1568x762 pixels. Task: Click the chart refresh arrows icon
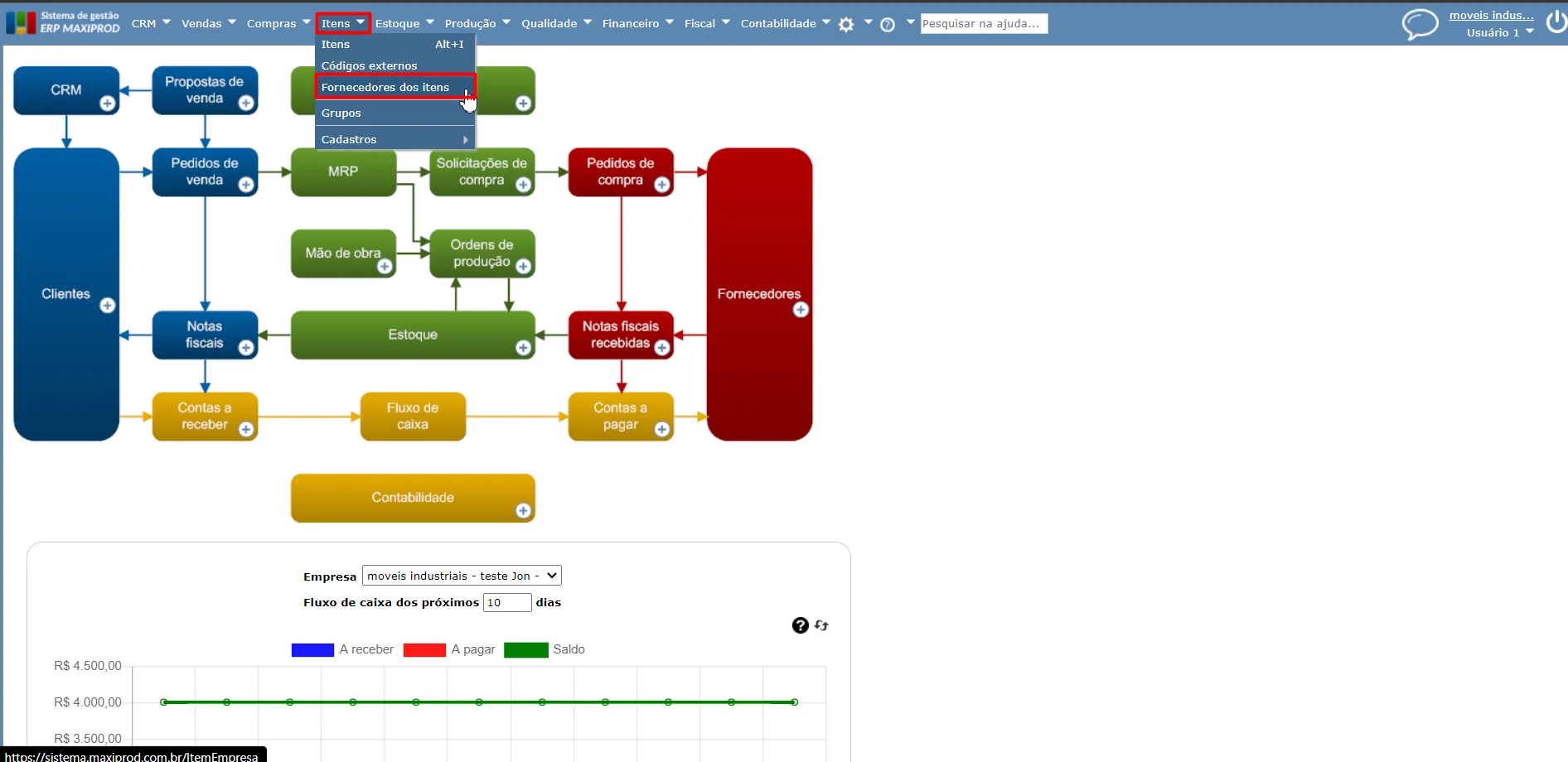[x=821, y=625]
